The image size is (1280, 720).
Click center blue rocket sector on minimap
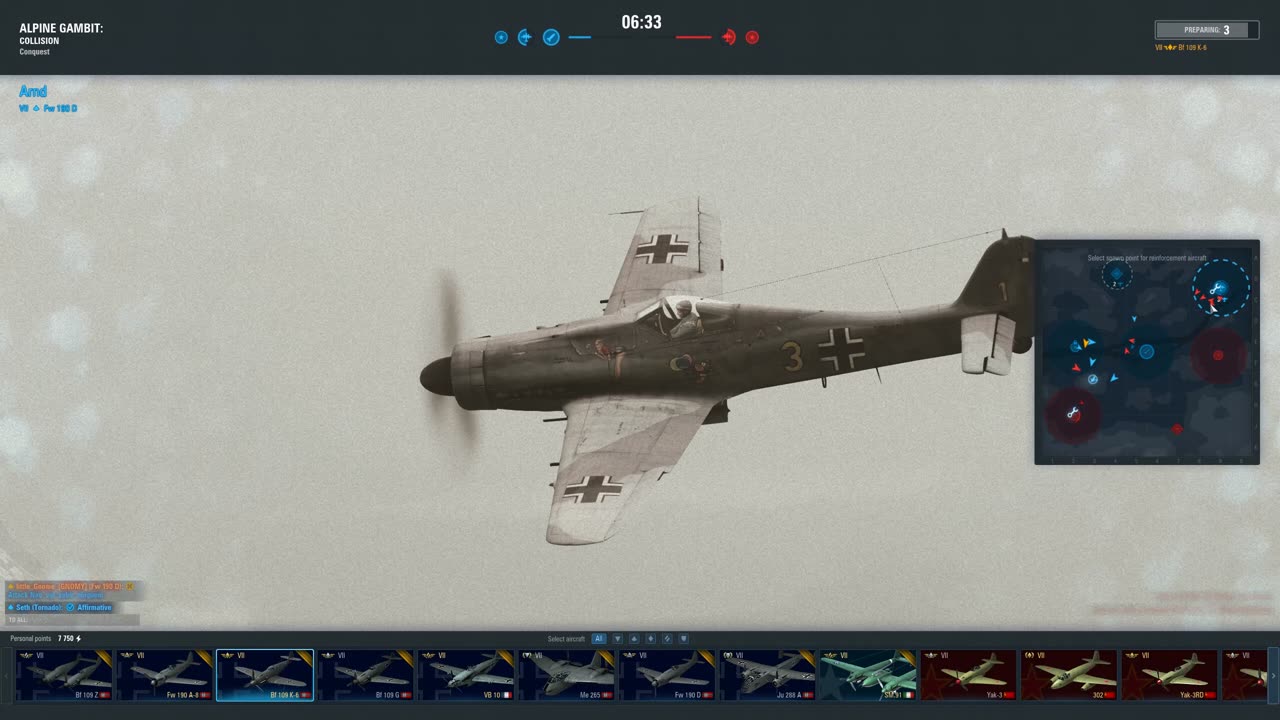pos(1147,352)
